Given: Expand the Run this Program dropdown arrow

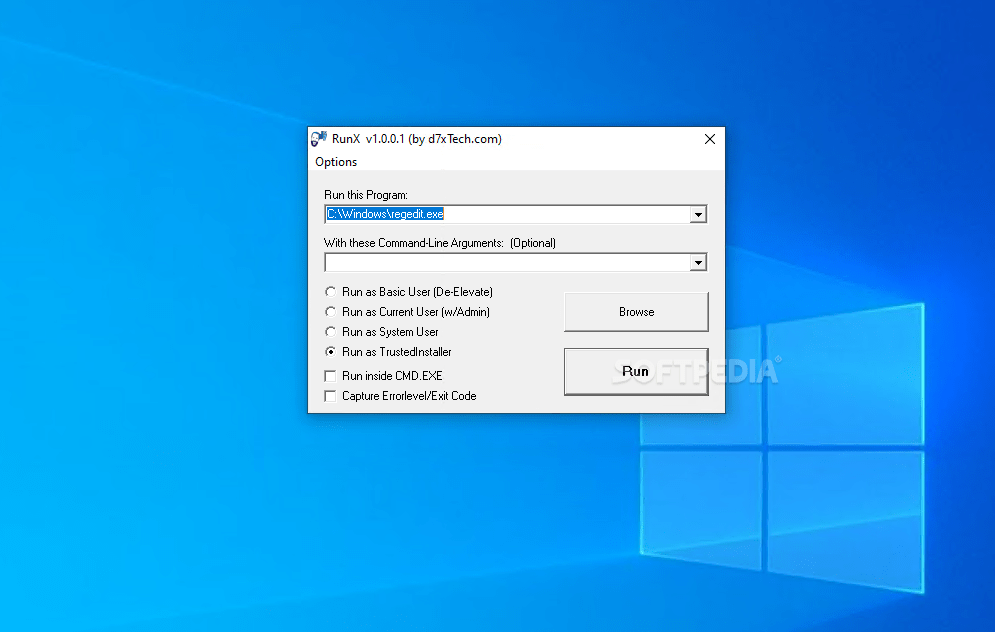Looking at the screenshot, I should 698,214.
